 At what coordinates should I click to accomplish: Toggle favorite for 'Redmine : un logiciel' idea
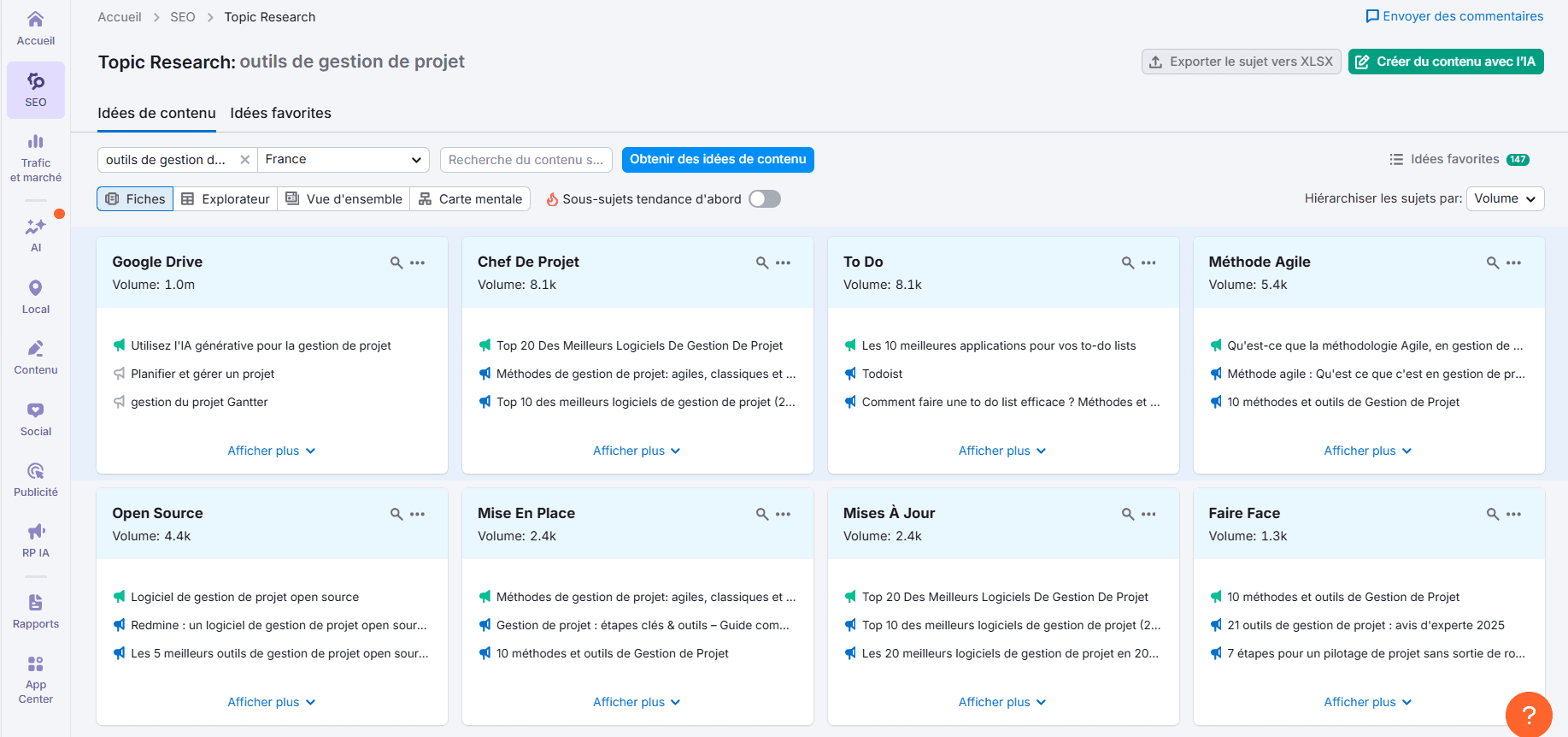pyautogui.click(x=119, y=625)
